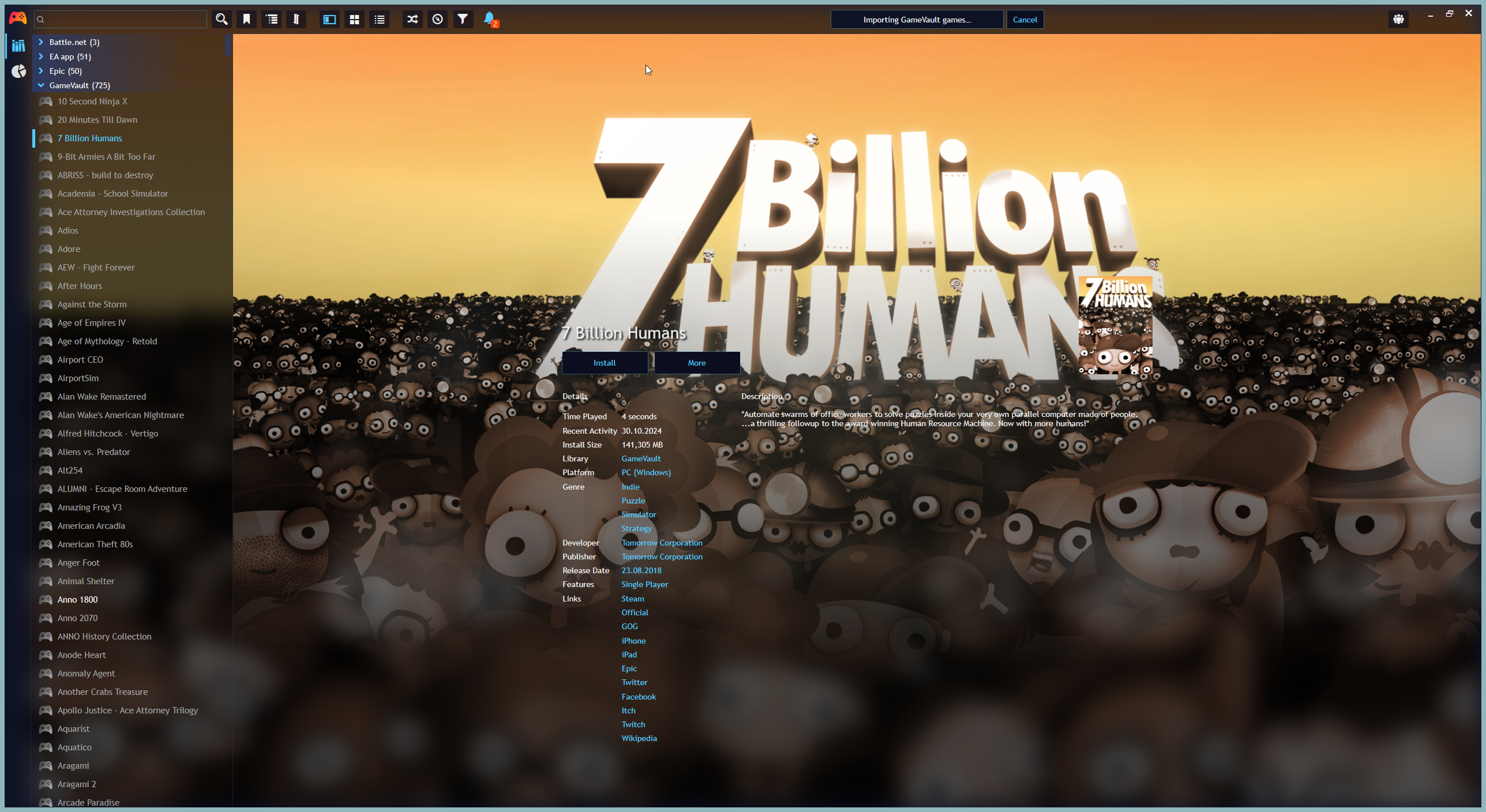The width and height of the screenshot is (1486, 812).
Task: Click the GameVault avatar/profile icon
Action: coord(1398,19)
